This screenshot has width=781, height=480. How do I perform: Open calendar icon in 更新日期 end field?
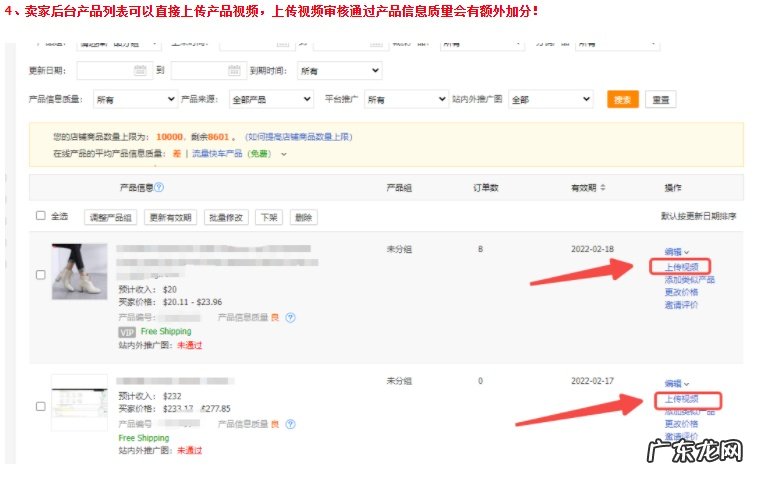234,70
